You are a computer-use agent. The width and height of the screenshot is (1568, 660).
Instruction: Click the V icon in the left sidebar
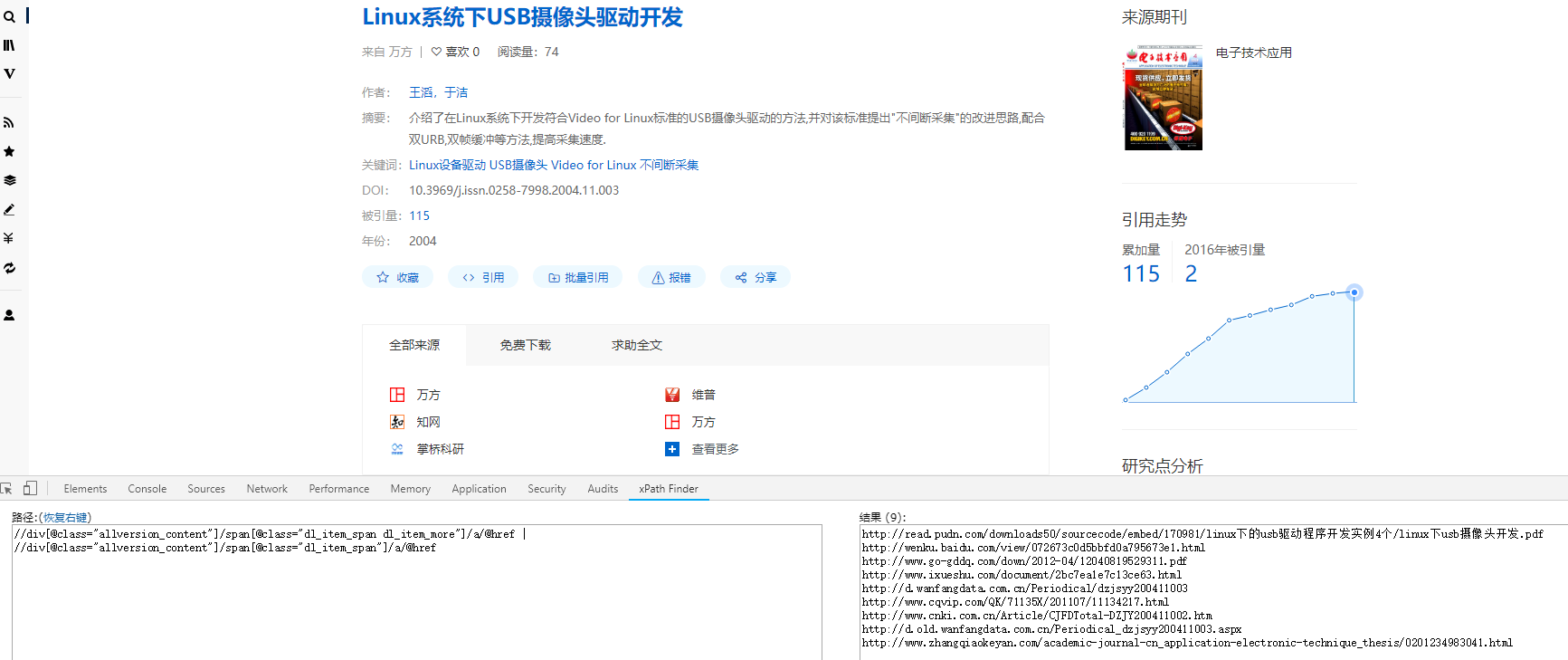(x=9, y=73)
